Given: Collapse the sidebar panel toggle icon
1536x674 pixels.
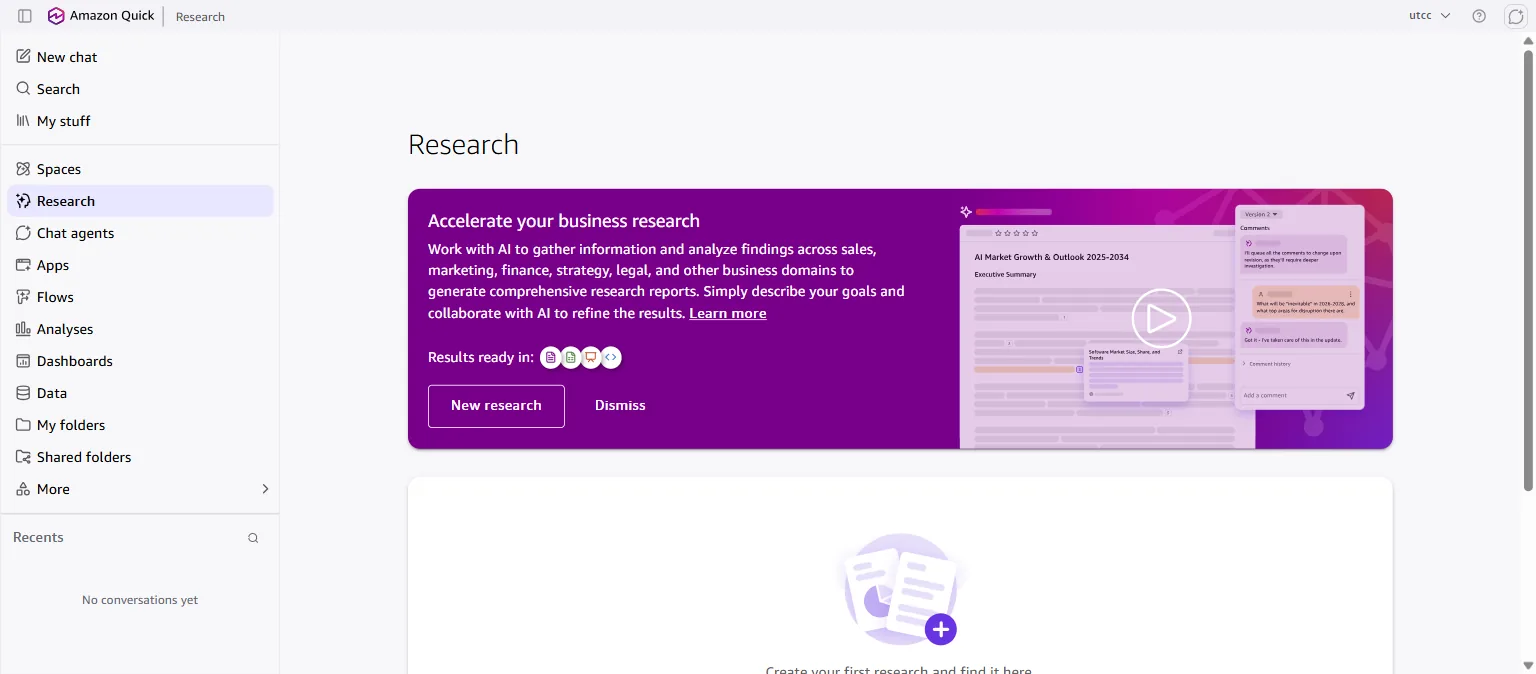Looking at the screenshot, I should click(x=25, y=16).
